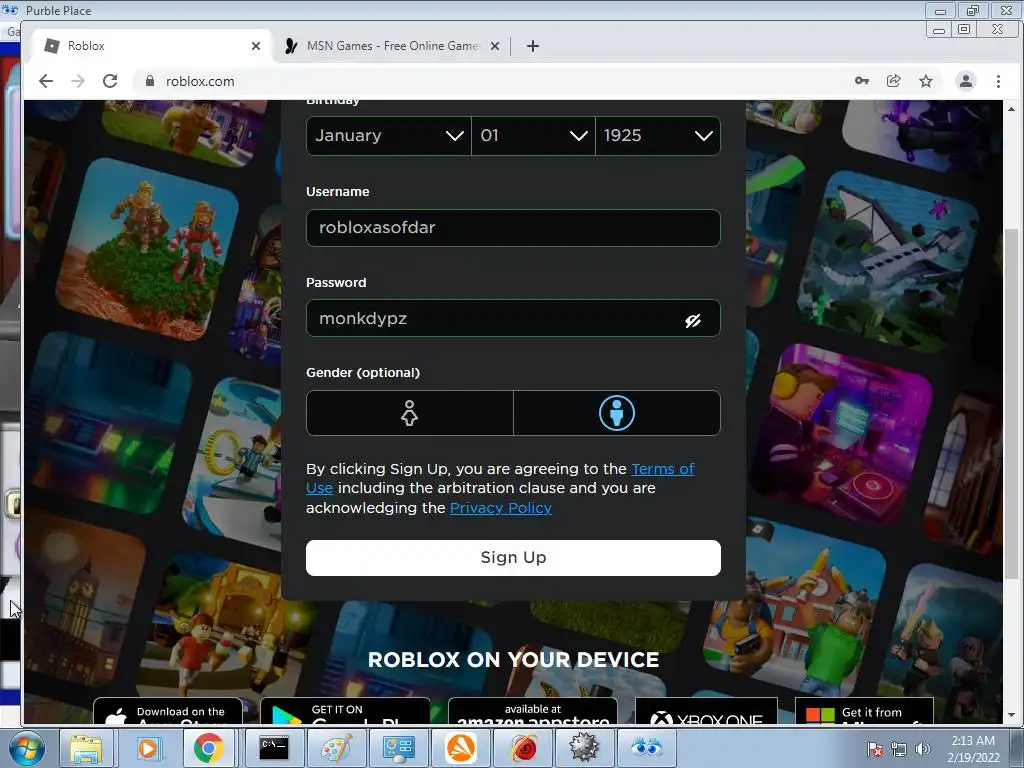Click the orange Avast taskbar icon
1024x768 pixels.
460,748
